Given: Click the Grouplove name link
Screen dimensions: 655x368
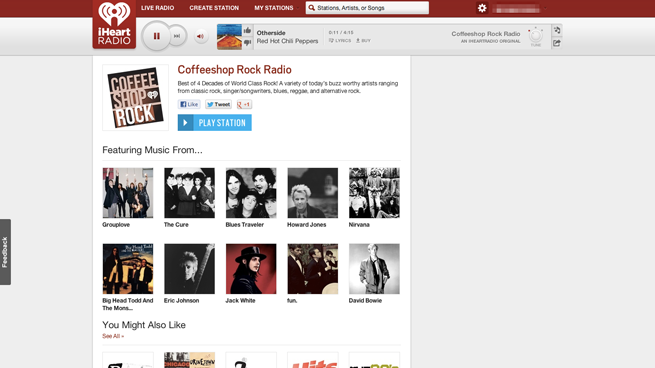Looking at the screenshot, I should point(116,225).
